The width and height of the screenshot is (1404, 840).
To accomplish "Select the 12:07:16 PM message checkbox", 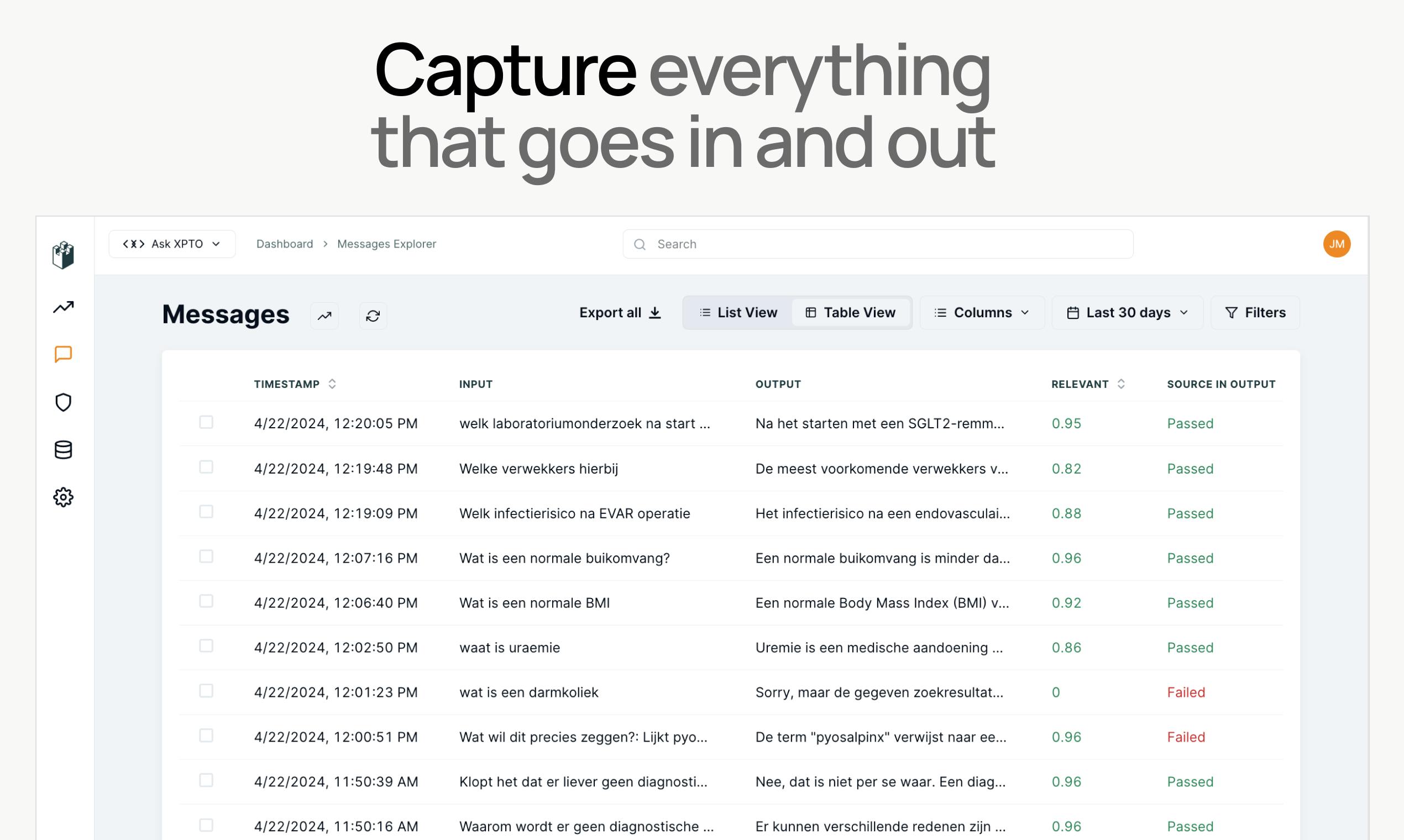I will tap(206, 556).
